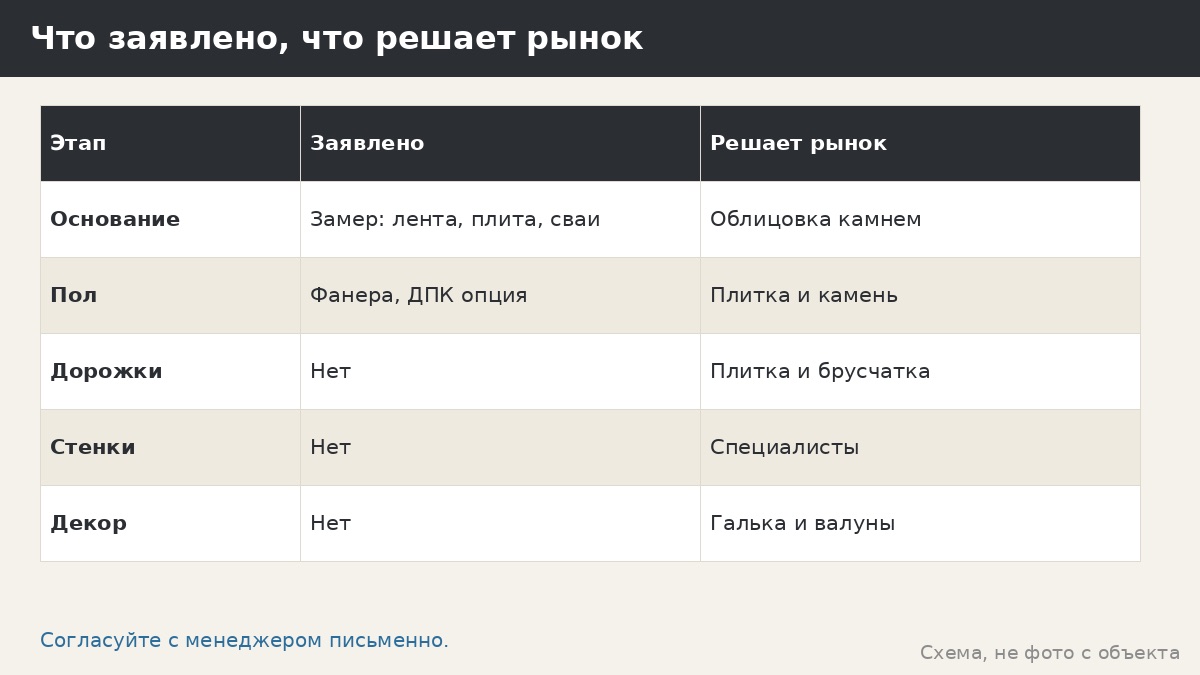The height and width of the screenshot is (675, 1200).
Task: Select the 'Основание' row label
Action: coord(170,219)
